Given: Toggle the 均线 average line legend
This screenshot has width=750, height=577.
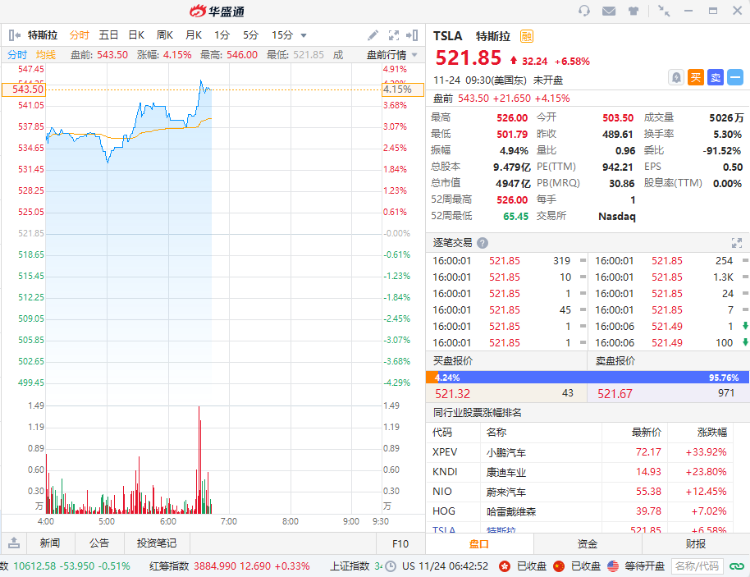Looking at the screenshot, I should click(x=45, y=55).
